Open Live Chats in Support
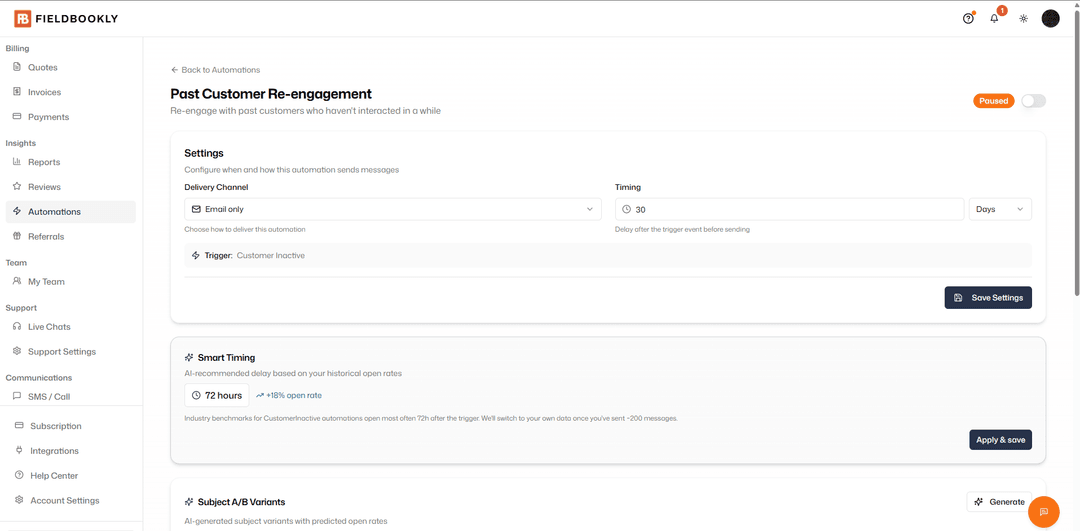 click(70, 326)
